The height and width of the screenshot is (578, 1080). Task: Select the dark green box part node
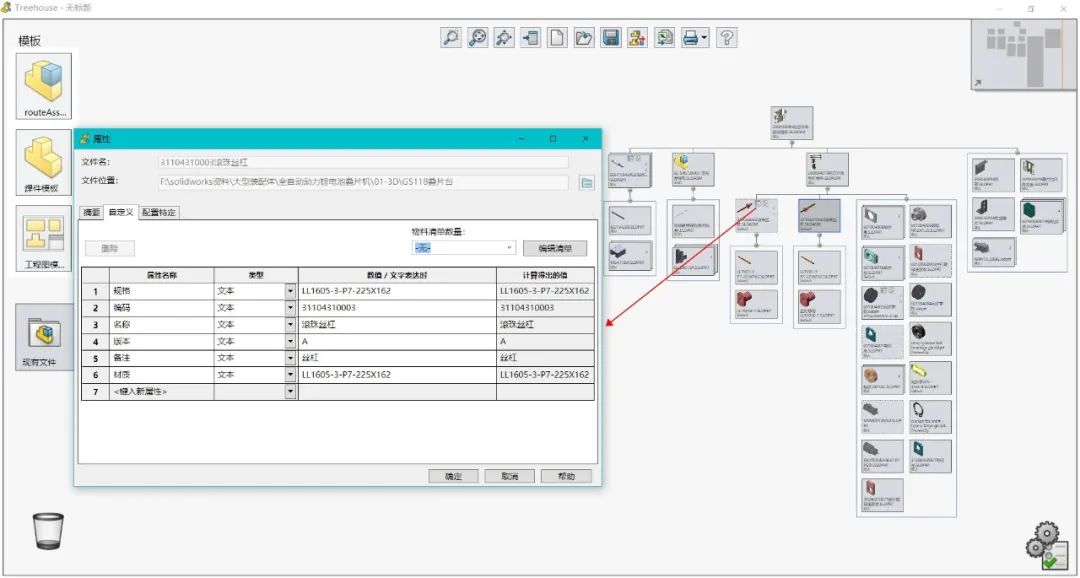point(1041,216)
